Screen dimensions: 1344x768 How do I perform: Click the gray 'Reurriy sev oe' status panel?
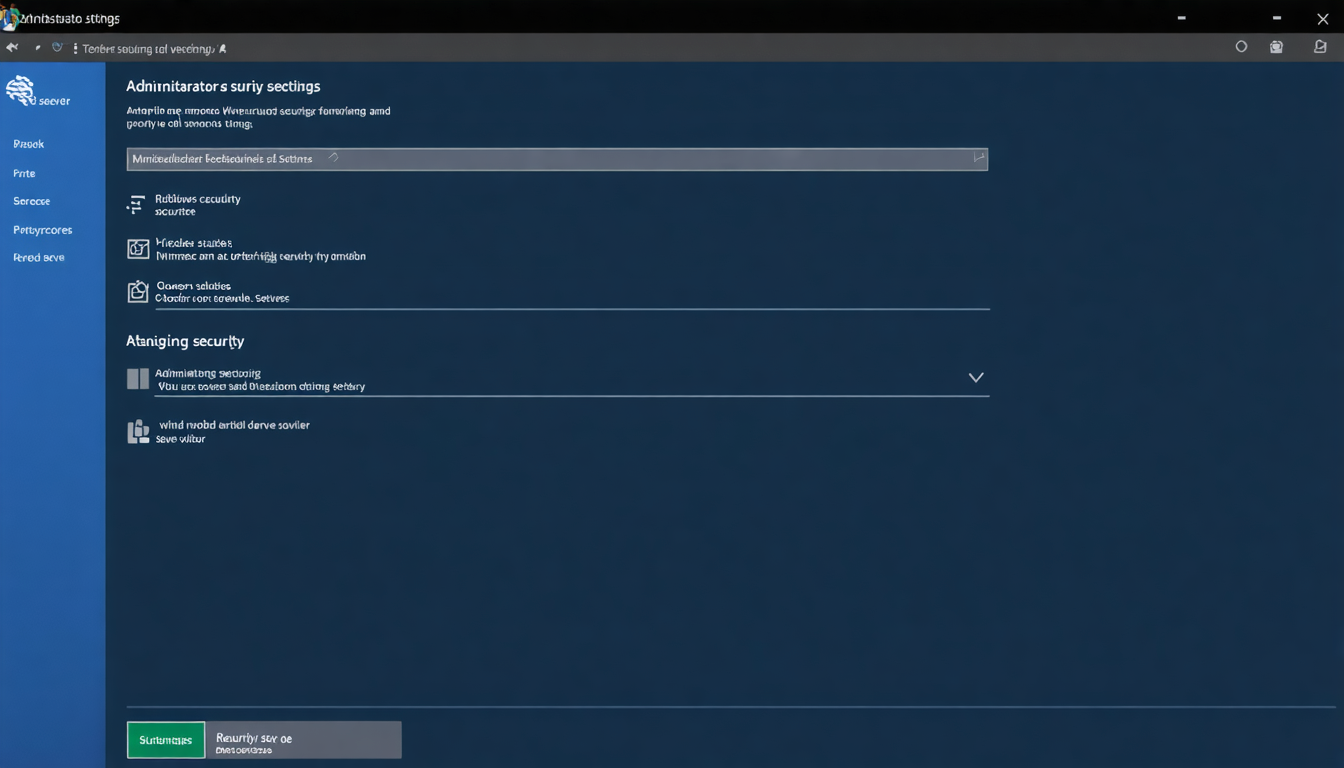tap(303, 739)
